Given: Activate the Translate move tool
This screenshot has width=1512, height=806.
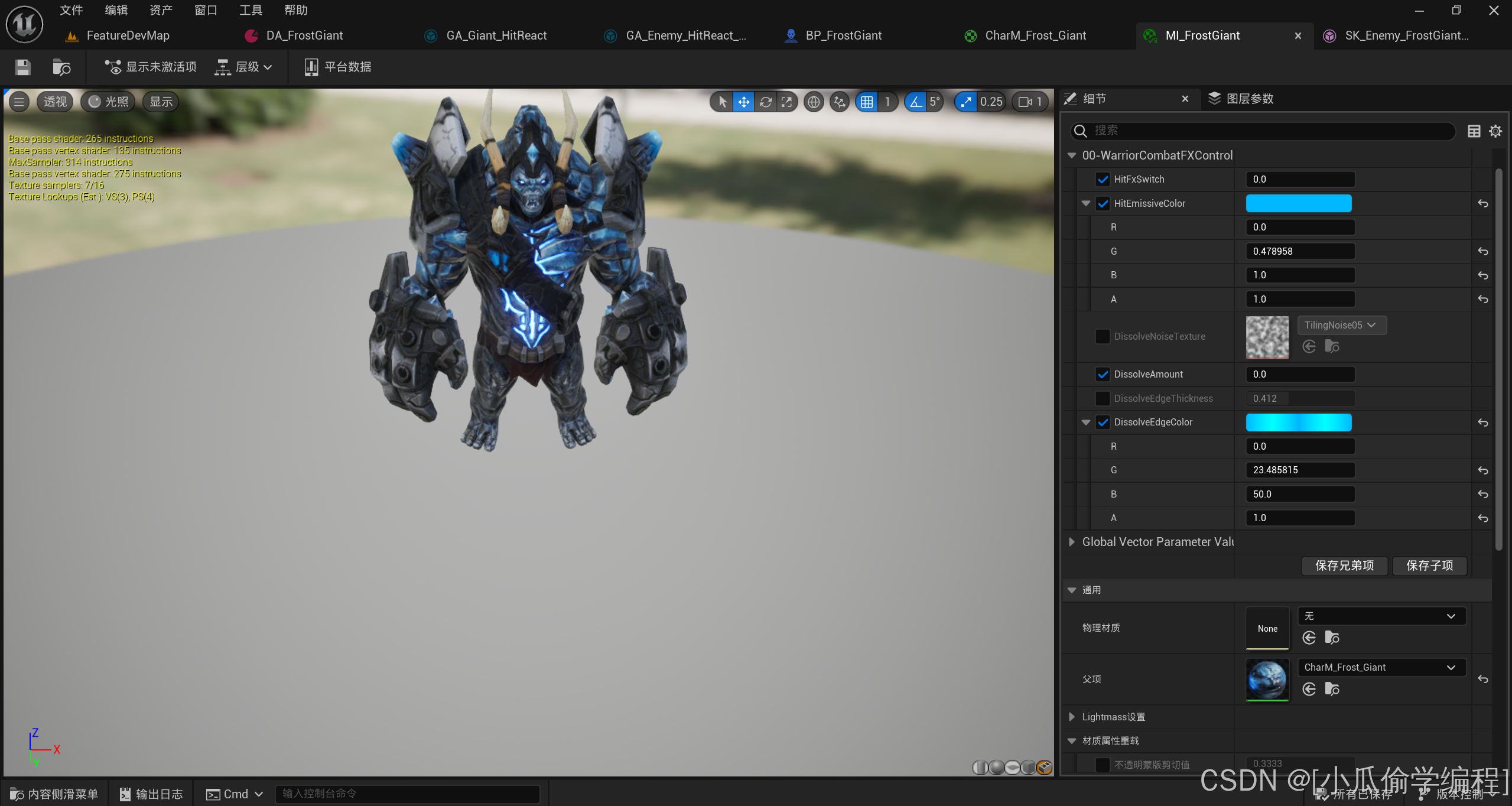Looking at the screenshot, I should click(744, 102).
